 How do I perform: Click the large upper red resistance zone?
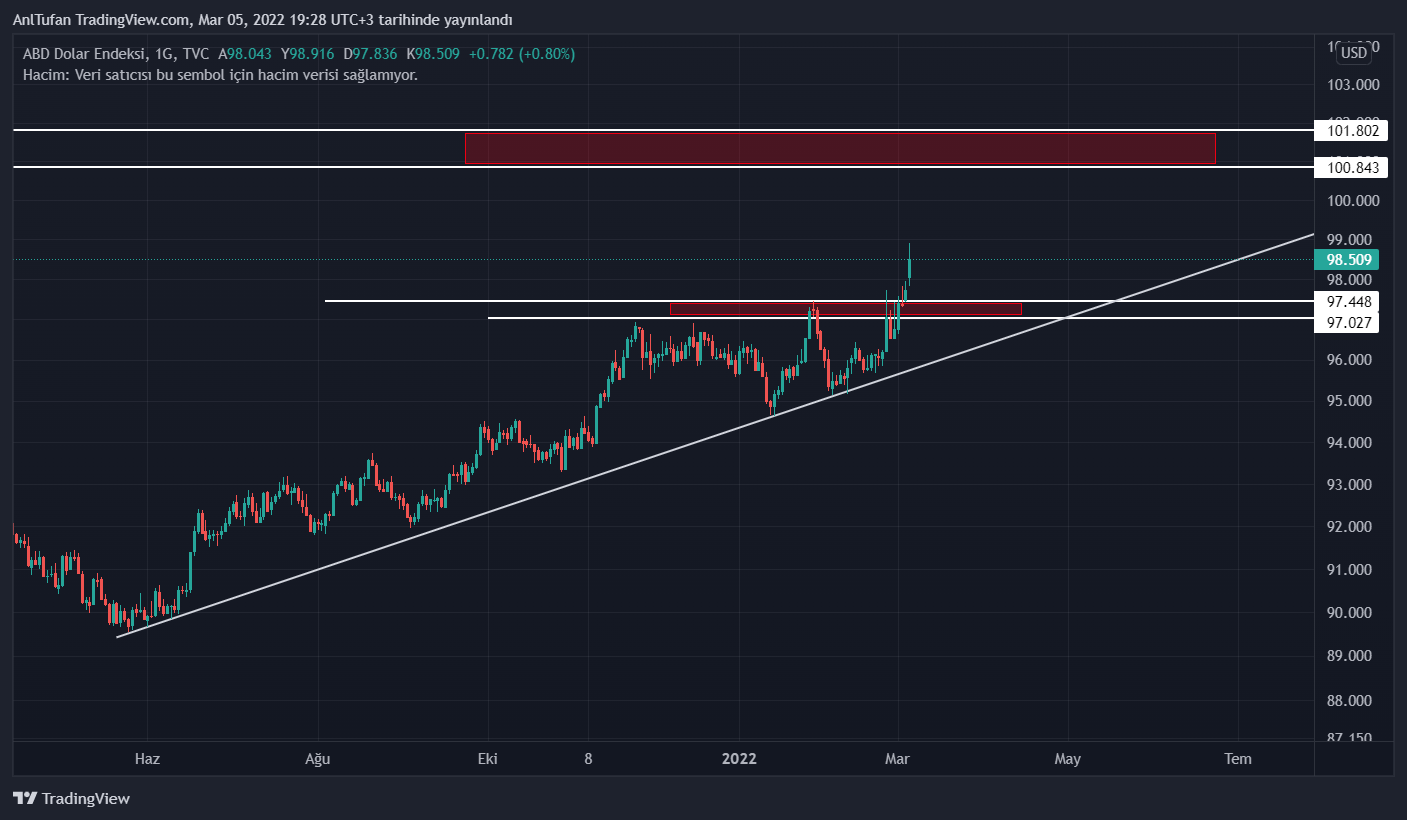click(840, 148)
